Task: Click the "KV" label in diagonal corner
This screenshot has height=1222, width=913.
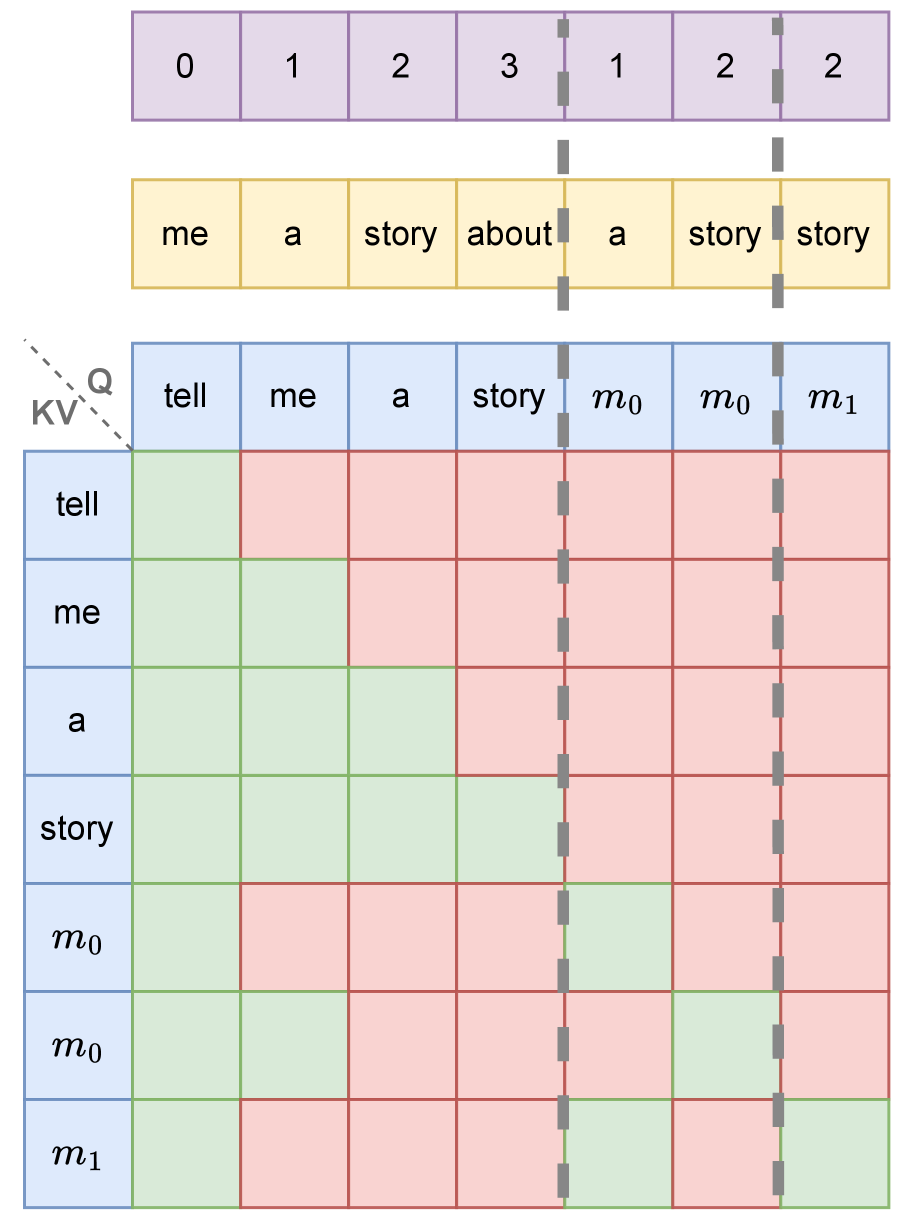Action: tap(54, 413)
